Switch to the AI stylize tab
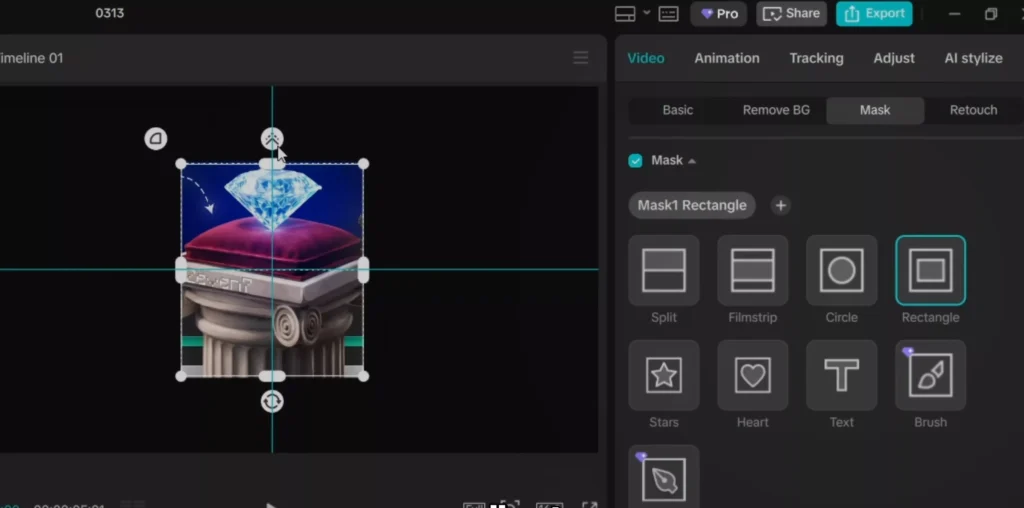 click(x=973, y=58)
